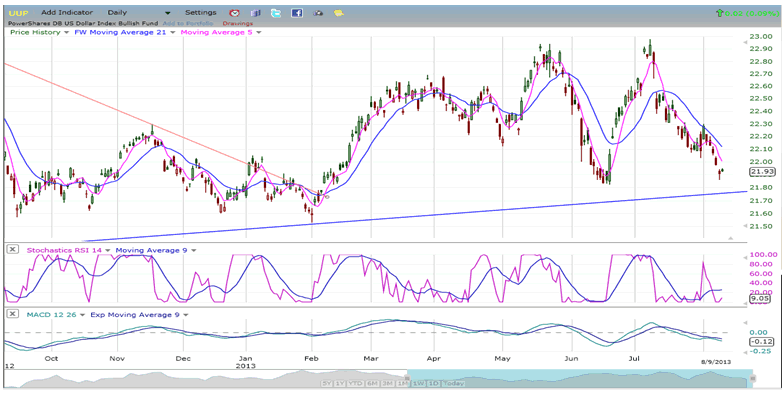The height and width of the screenshot is (402, 783).
Task: Click the camera snapshot icon
Action: pos(319,12)
